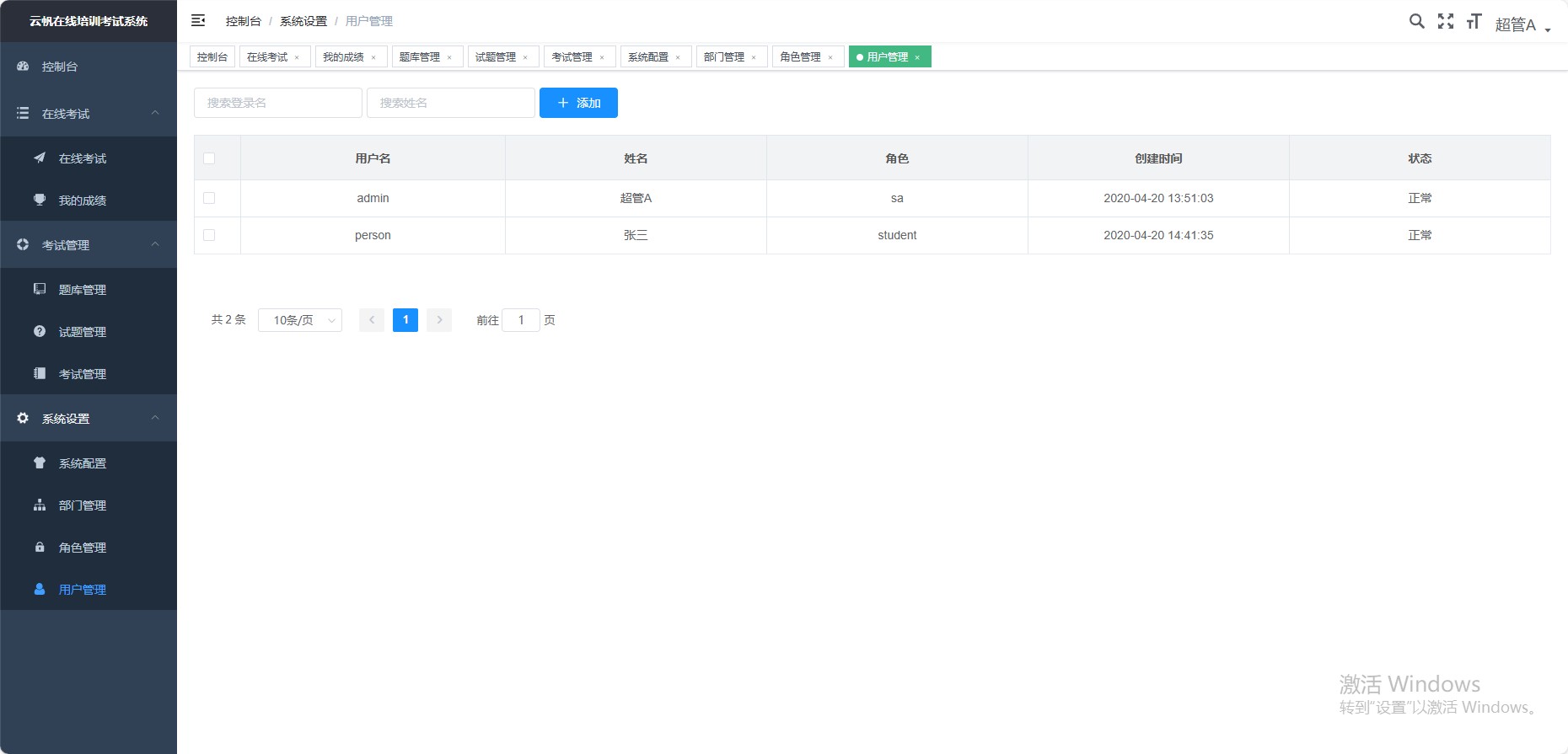
Task: Click the blue 添加 button
Action: (578, 103)
